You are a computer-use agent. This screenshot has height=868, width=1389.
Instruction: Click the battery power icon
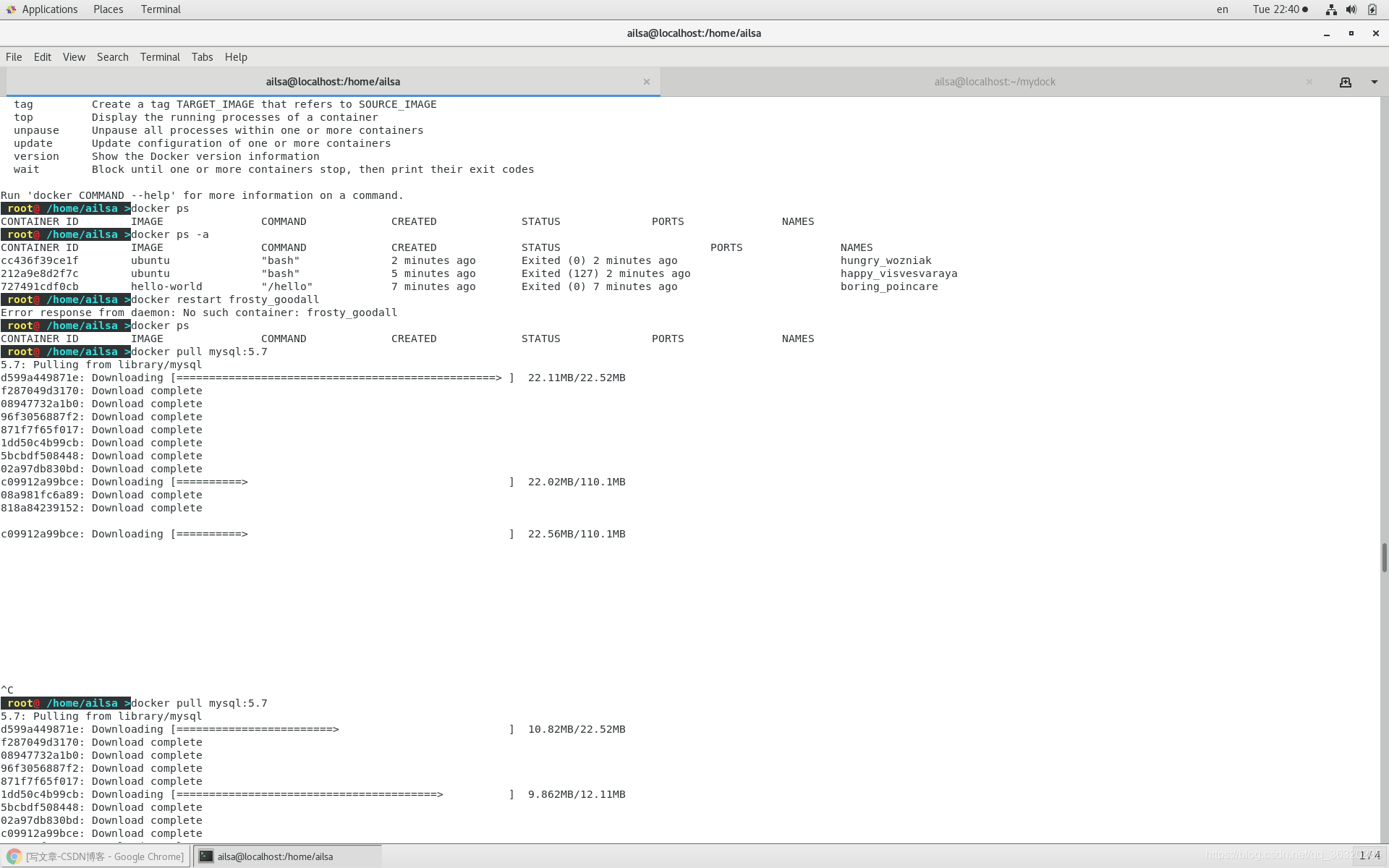pyautogui.click(x=1372, y=9)
